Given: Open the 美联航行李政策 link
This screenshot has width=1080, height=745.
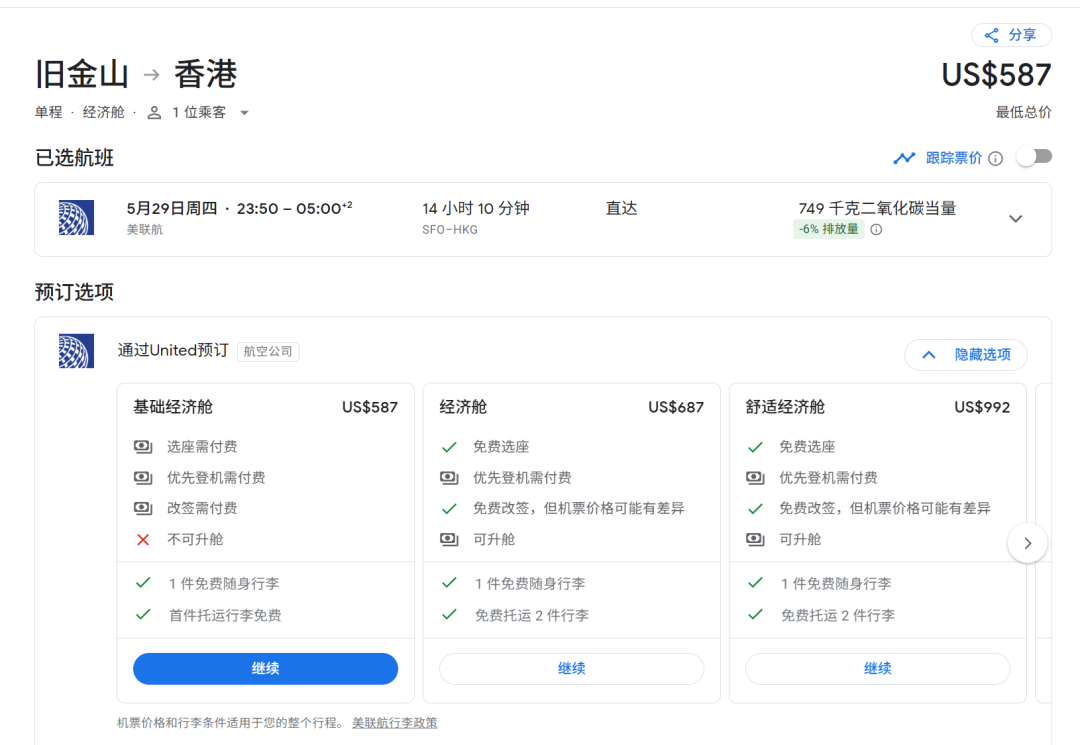Looking at the screenshot, I should (x=394, y=723).
